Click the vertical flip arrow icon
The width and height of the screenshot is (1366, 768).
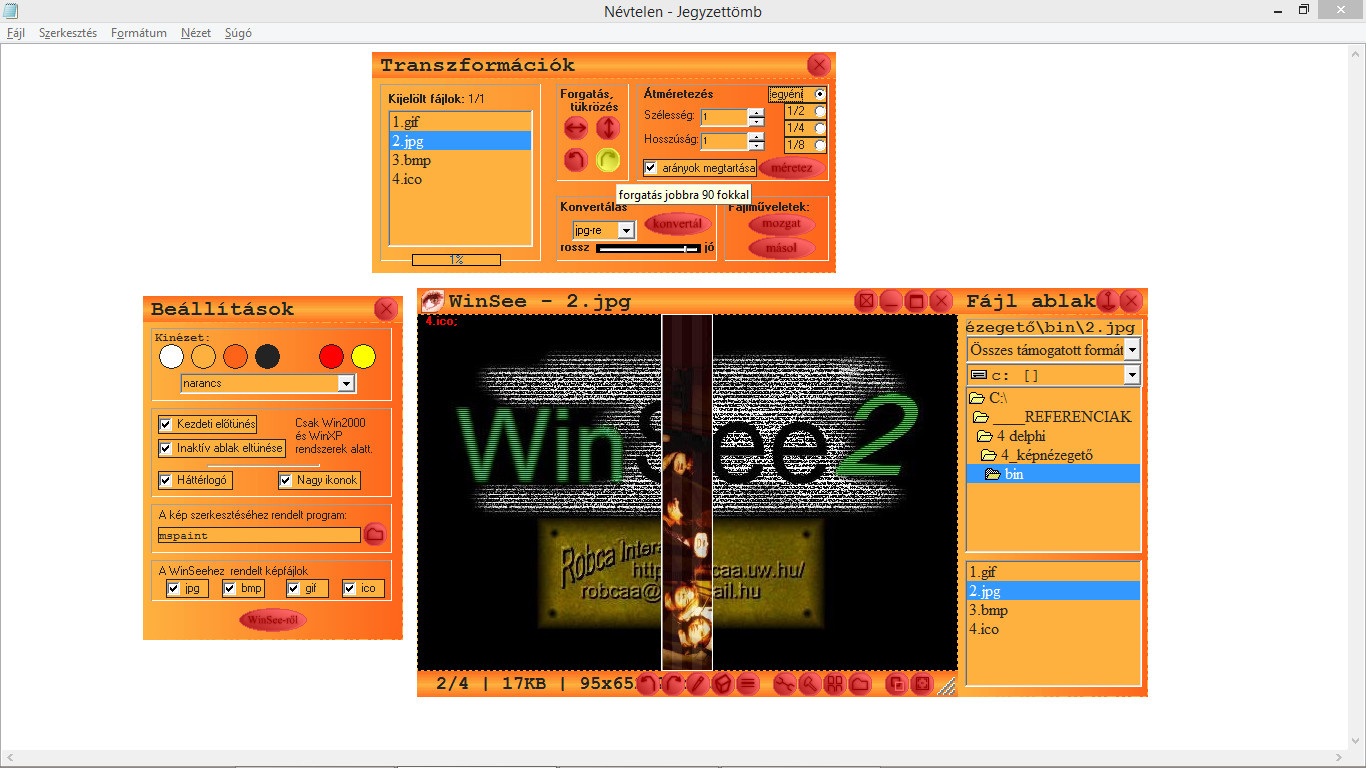click(608, 128)
